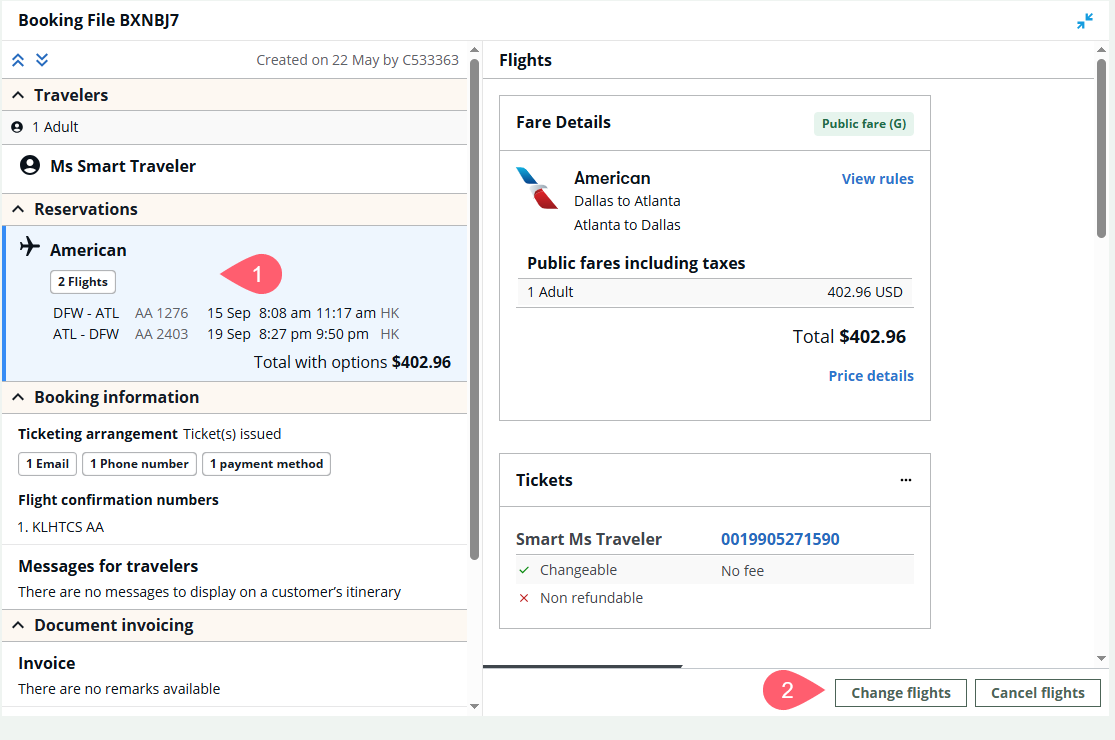
Task: Click the airplane icon beside American
Action: tap(30, 247)
